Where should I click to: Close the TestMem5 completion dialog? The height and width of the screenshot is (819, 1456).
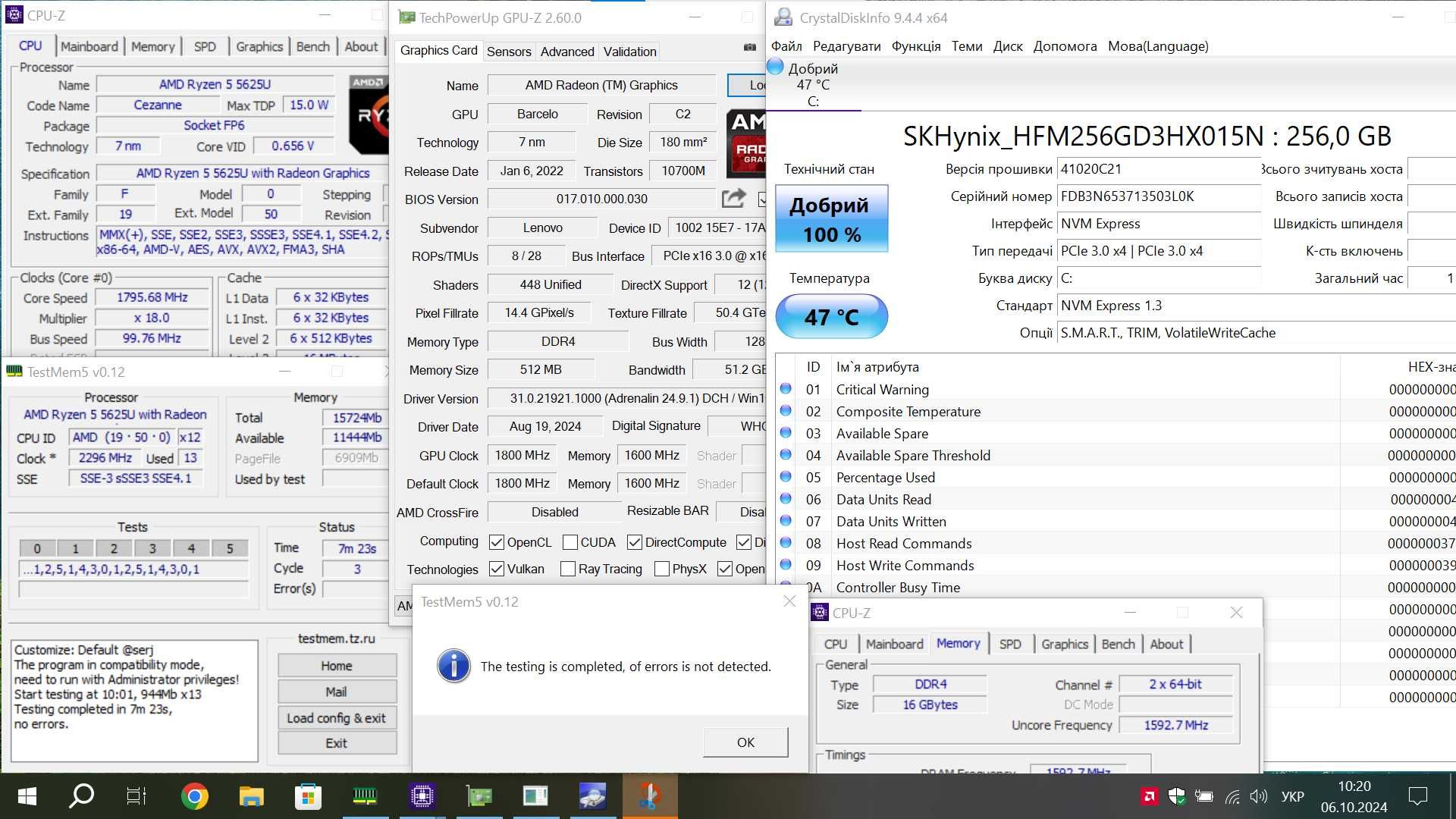point(789,601)
